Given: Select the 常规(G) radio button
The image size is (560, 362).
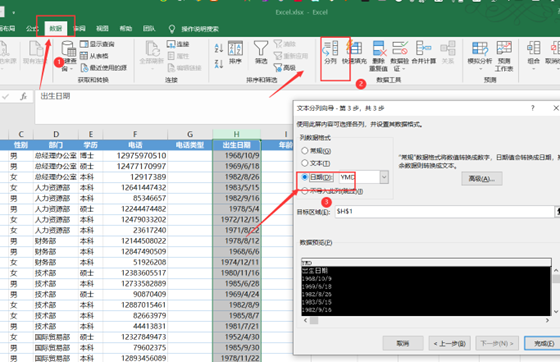Looking at the screenshot, I should (x=305, y=151).
